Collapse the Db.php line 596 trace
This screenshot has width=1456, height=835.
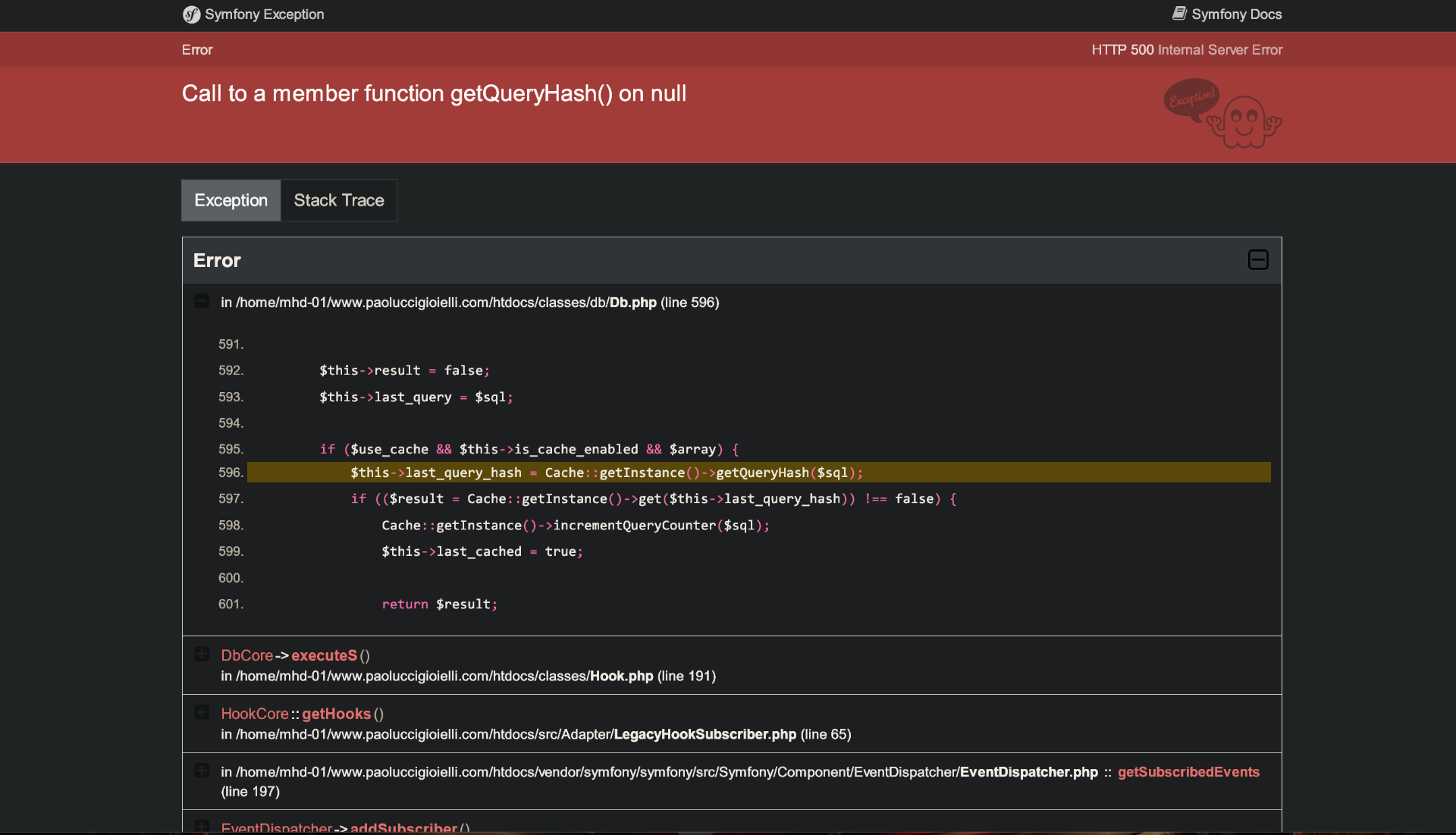tap(202, 301)
